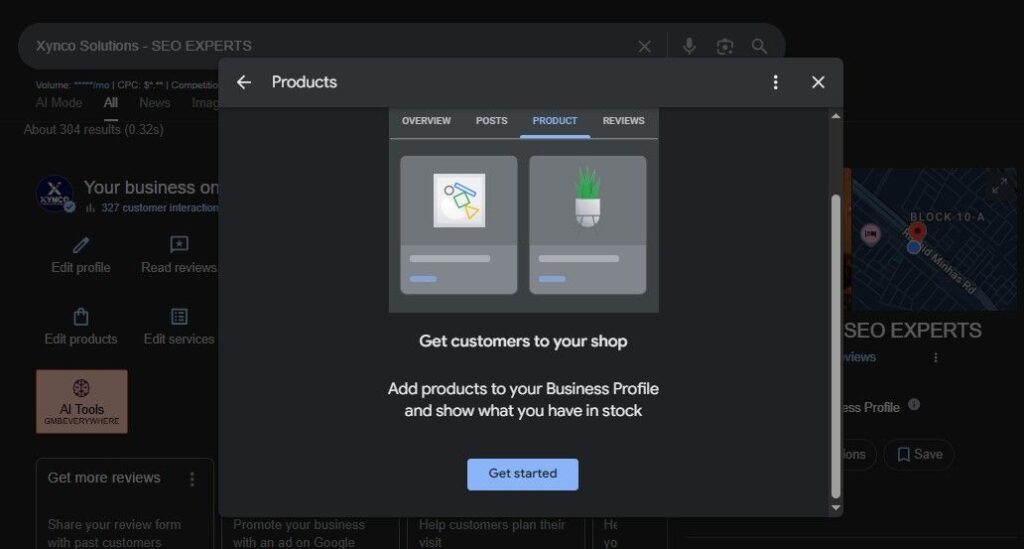Save the business with Save button
1024x549 pixels.
(x=919, y=454)
